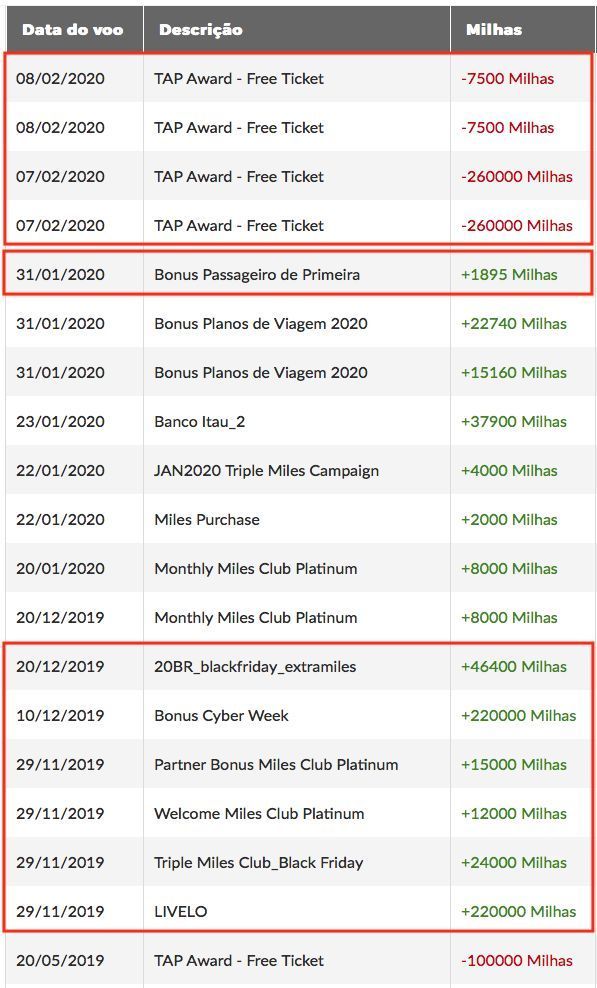Click the 'Milhas' column header
This screenshot has width=597, height=988.
[494, 30]
